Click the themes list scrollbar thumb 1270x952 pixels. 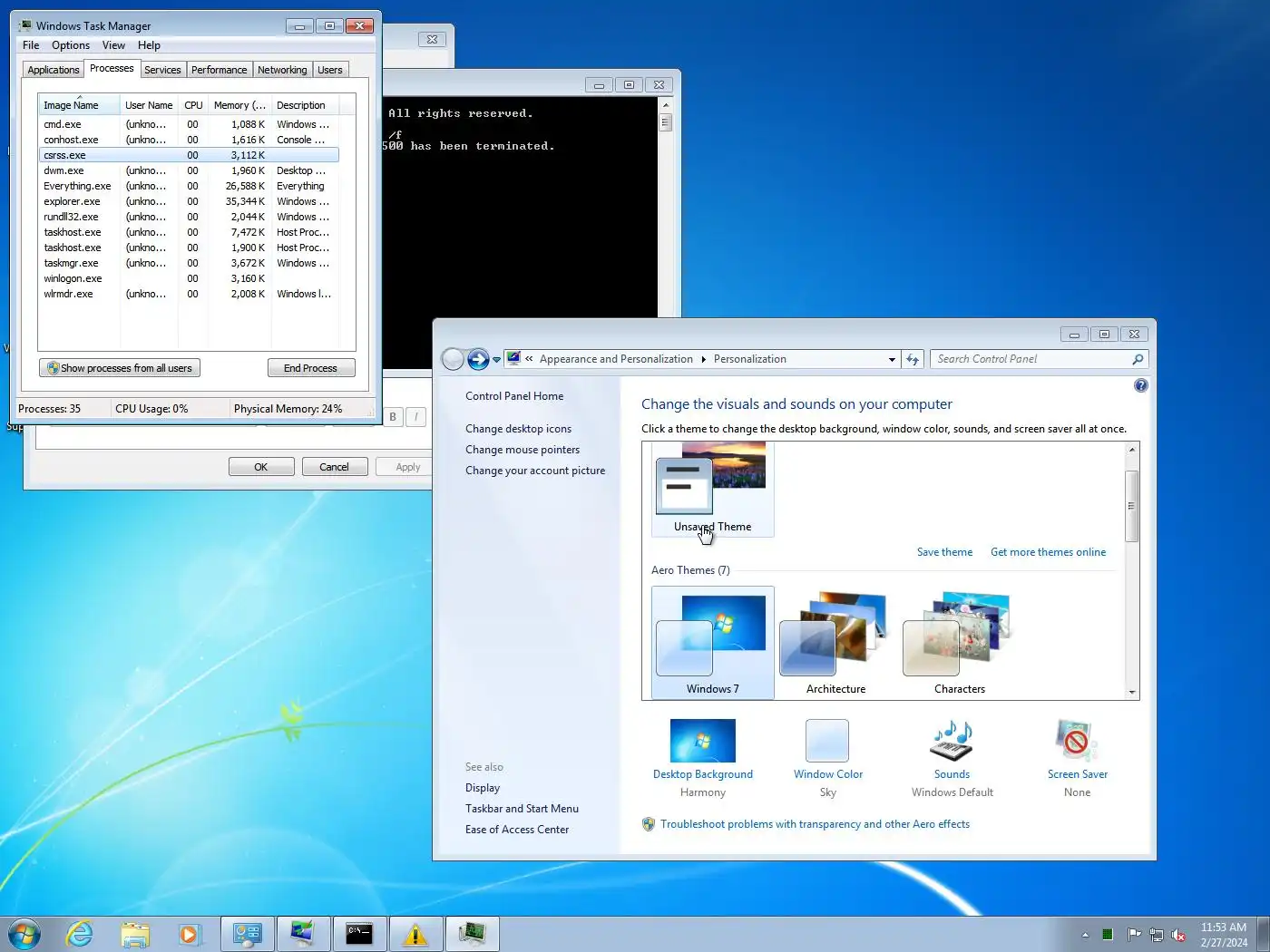pos(1131,506)
